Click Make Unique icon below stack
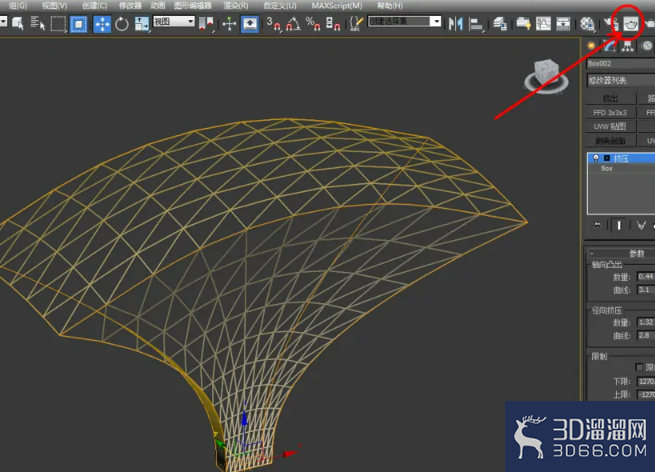 (x=641, y=225)
